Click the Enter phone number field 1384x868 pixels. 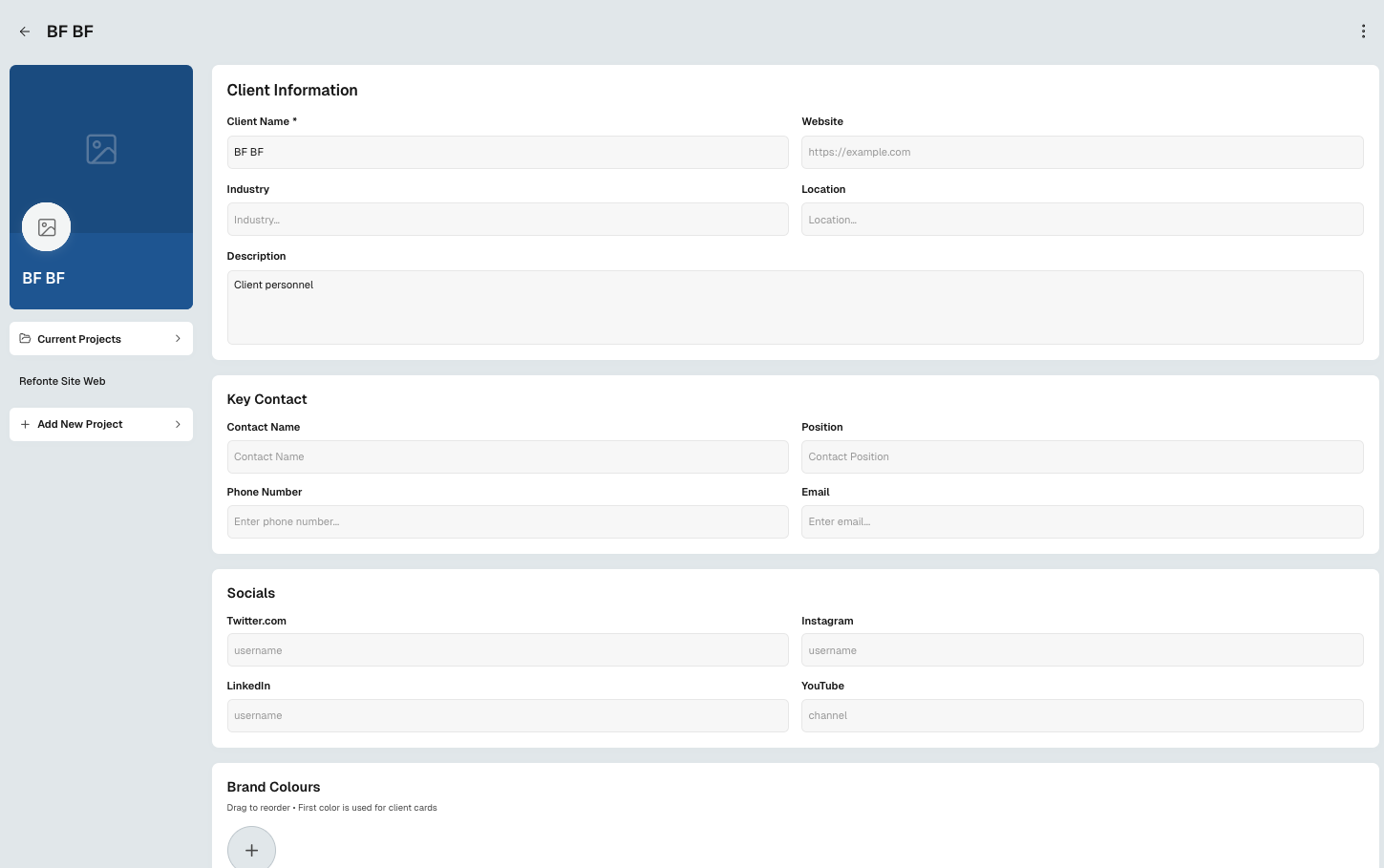coord(507,521)
